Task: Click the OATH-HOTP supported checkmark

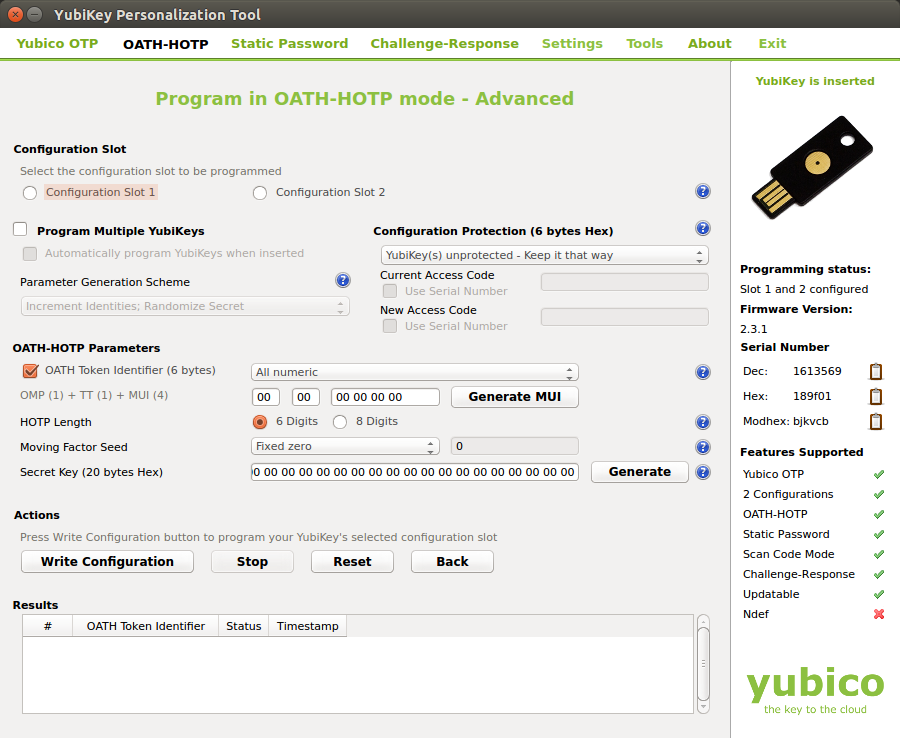Action: pos(879,515)
